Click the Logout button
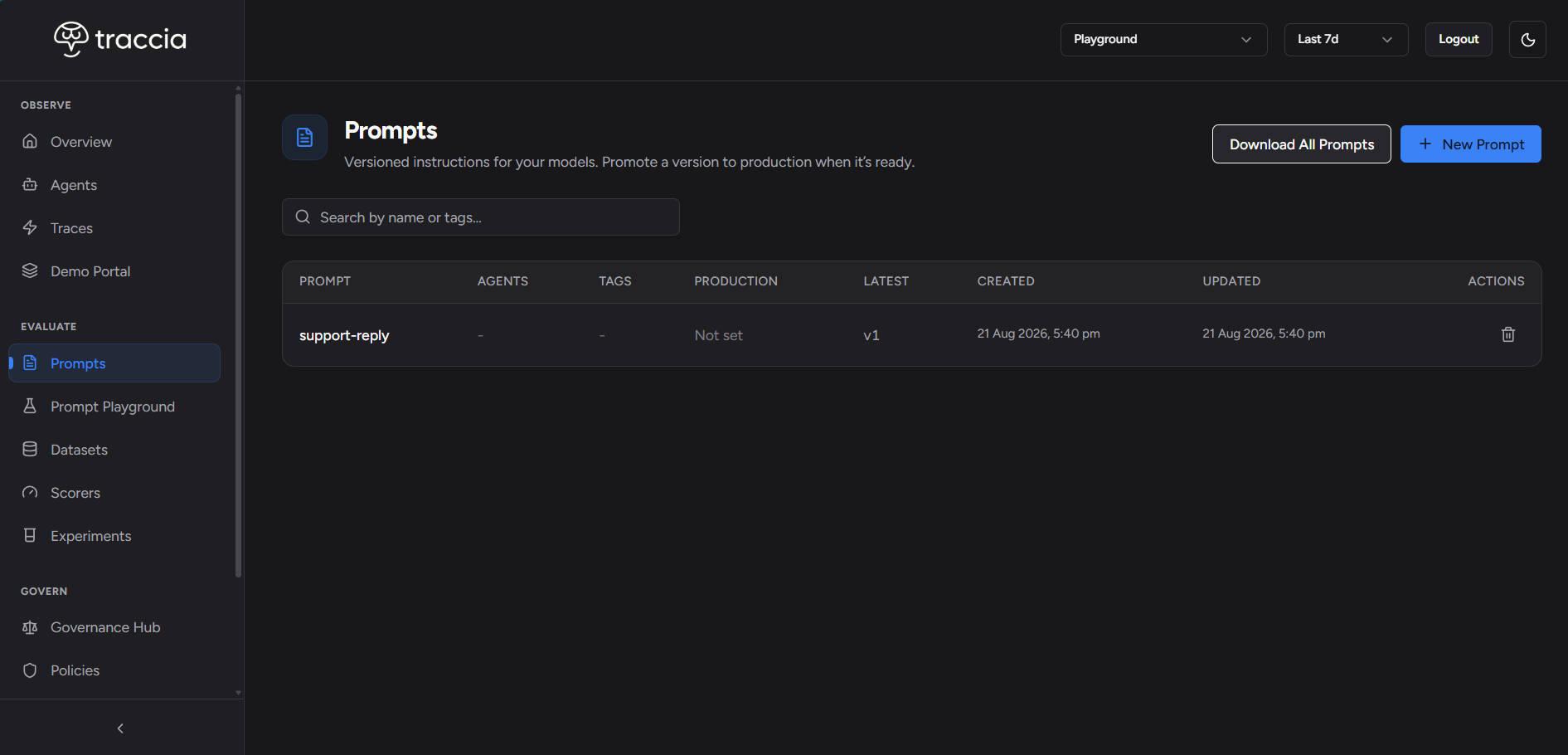The width and height of the screenshot is (1568, 755). click(x=1459, y=39)
